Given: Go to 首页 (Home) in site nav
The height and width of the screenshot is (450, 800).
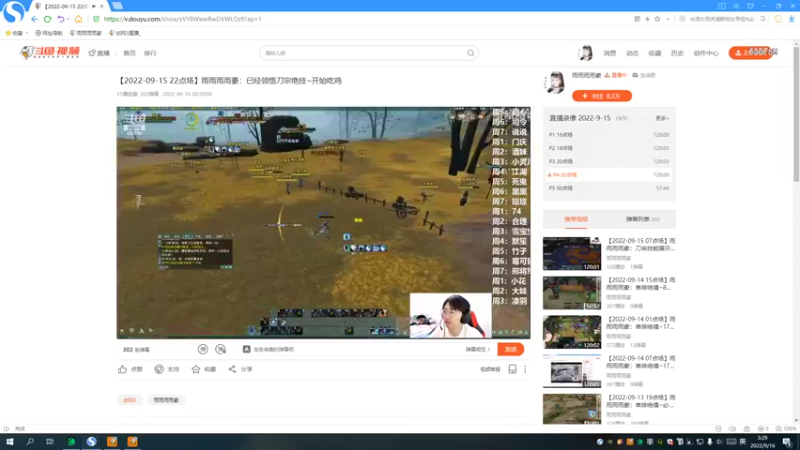Looking at the screenshot, I should 130,53.
